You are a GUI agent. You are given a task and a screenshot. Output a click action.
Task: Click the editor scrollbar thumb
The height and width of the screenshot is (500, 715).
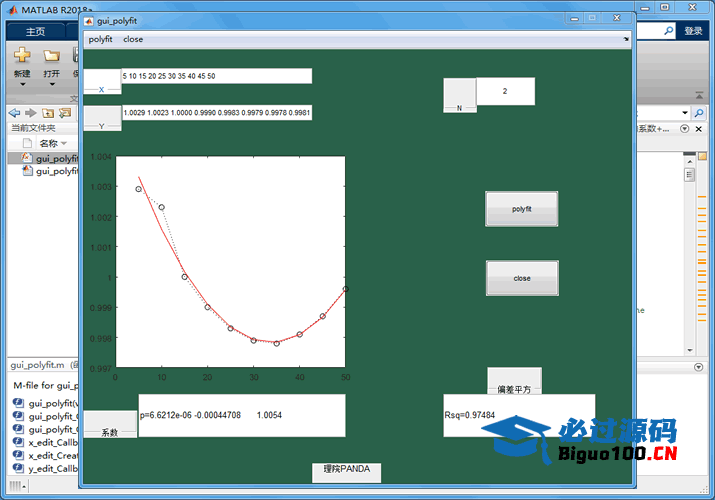click(x=689, y=175)
